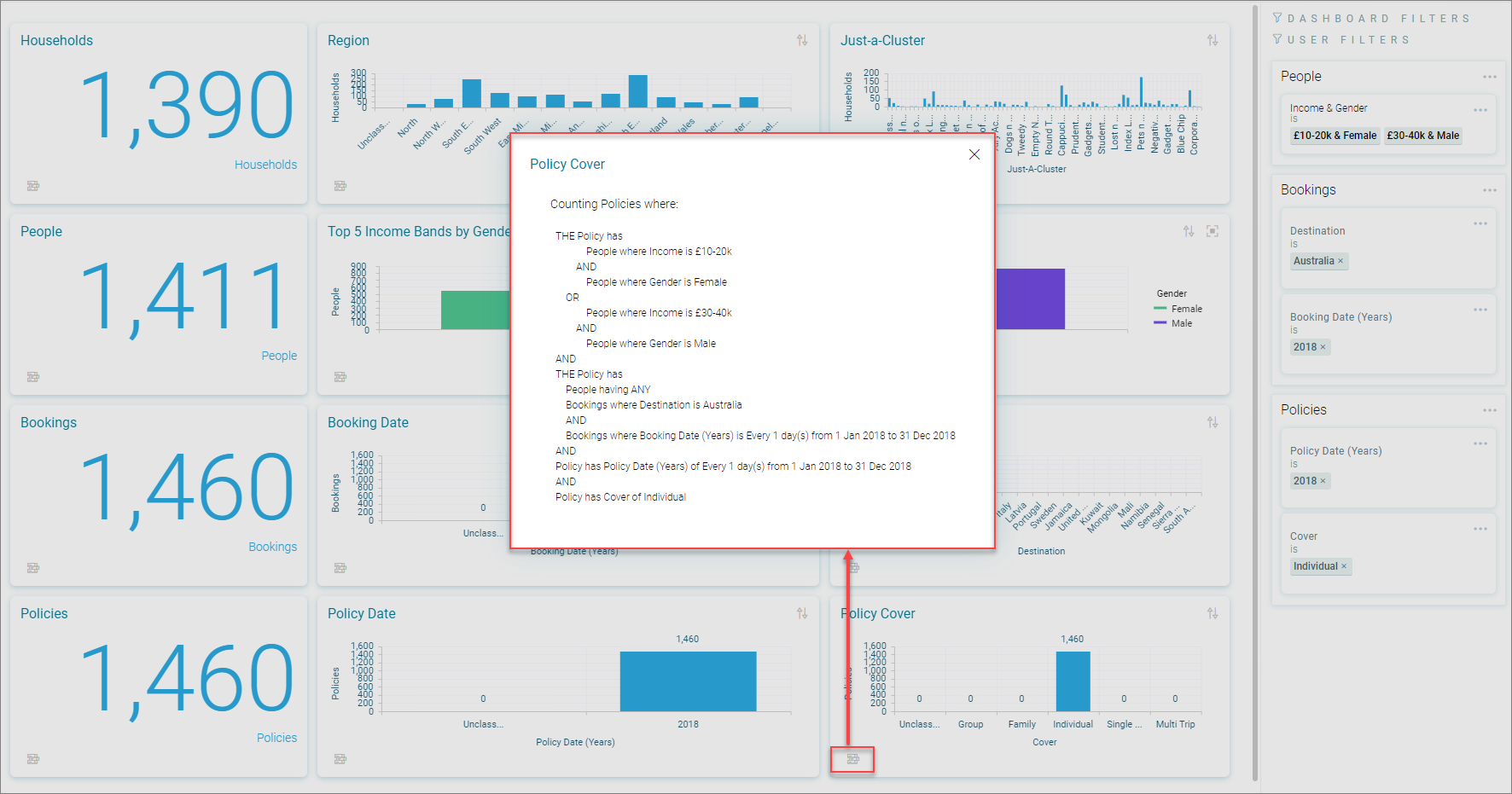This screenshot has width=1512, height=794.
Task: Click the User Filters funnel icon
Action: 1277,39
